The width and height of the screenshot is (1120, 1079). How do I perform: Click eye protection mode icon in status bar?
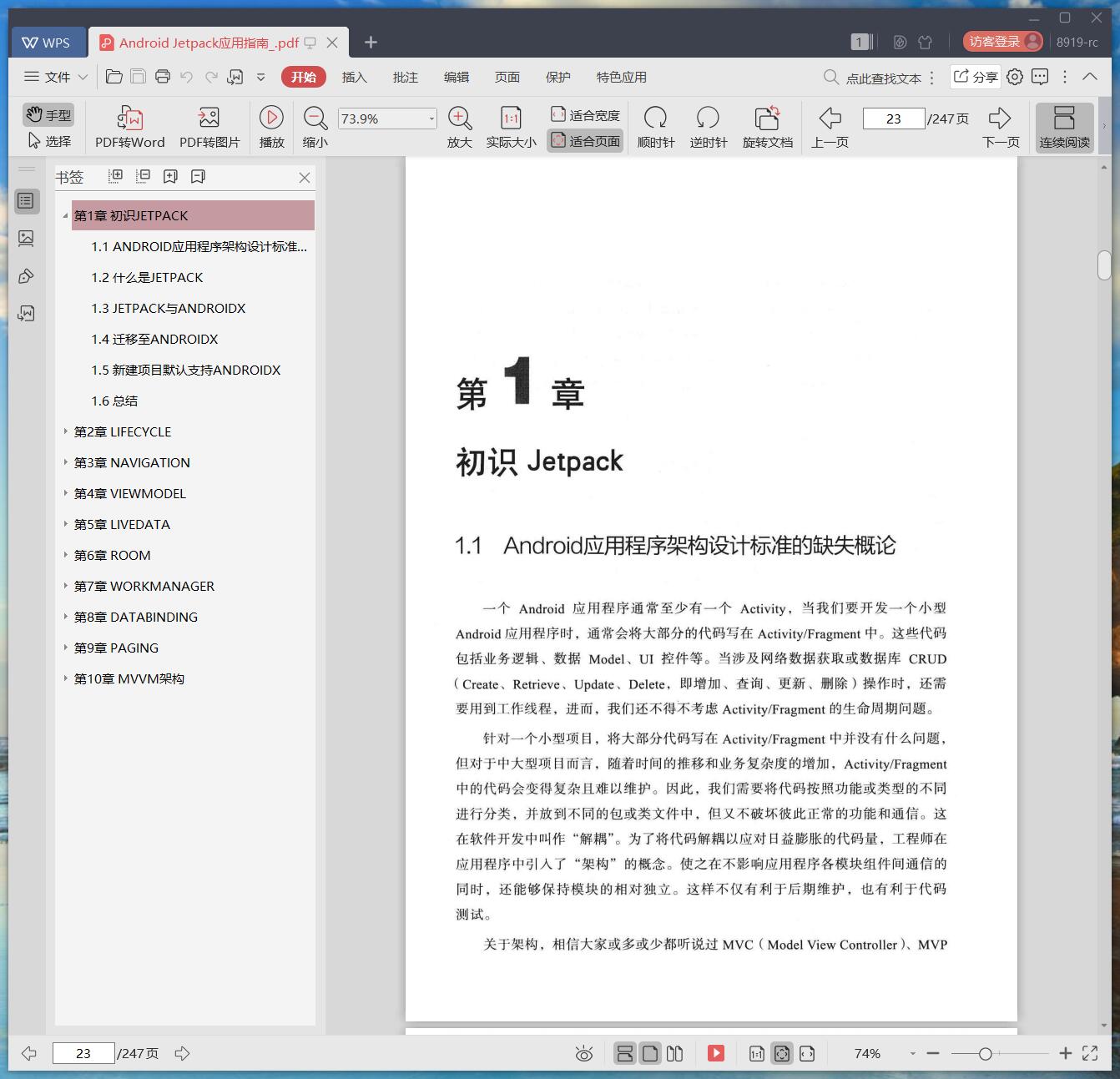584,1053
